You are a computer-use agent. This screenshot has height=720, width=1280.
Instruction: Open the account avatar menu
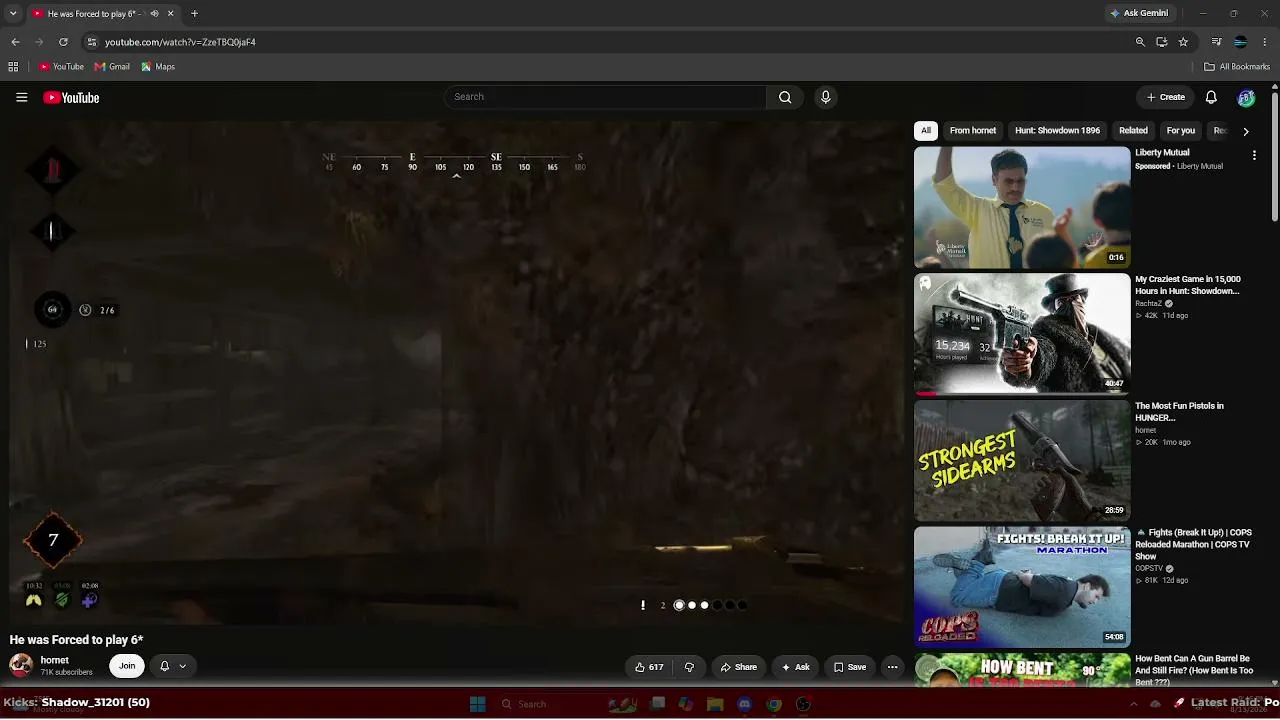(x=1246, y=97)
